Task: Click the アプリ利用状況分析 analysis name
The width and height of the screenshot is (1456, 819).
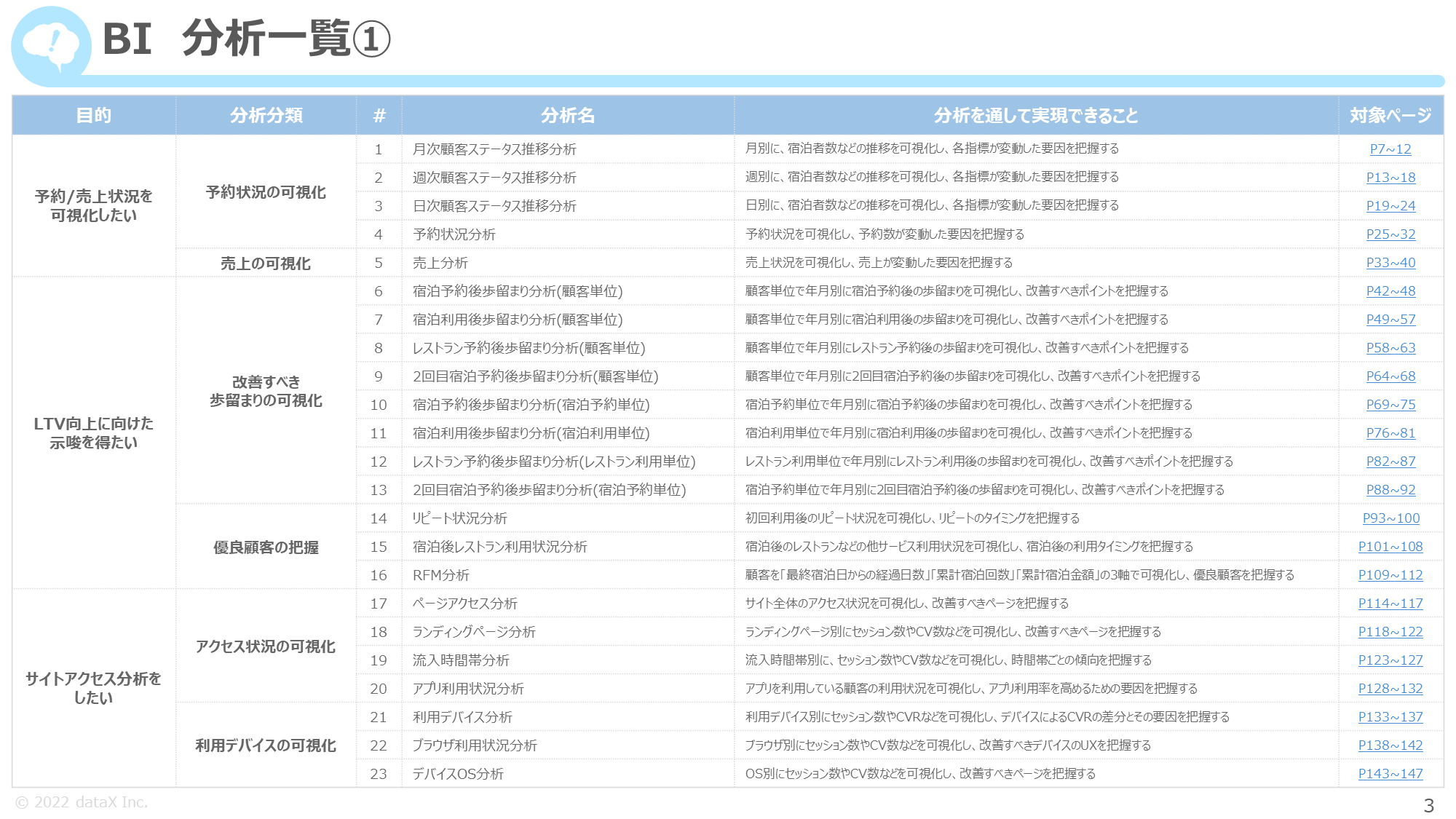Action: tap(468, 689)
